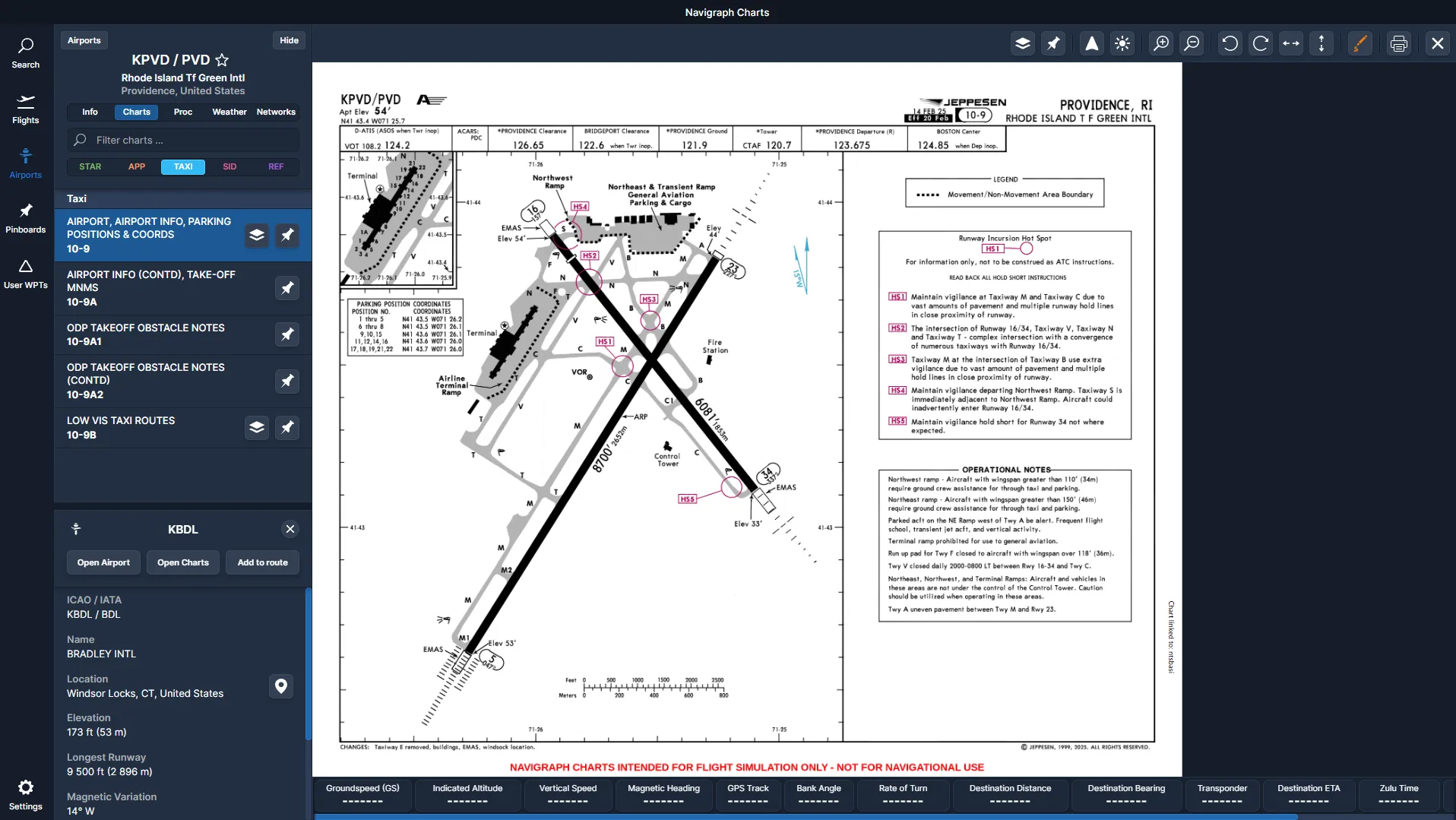The height and width of the screenshot is (820, 1456).
Task: Zoom in on the chart
Action: (x=1160, y=43)
